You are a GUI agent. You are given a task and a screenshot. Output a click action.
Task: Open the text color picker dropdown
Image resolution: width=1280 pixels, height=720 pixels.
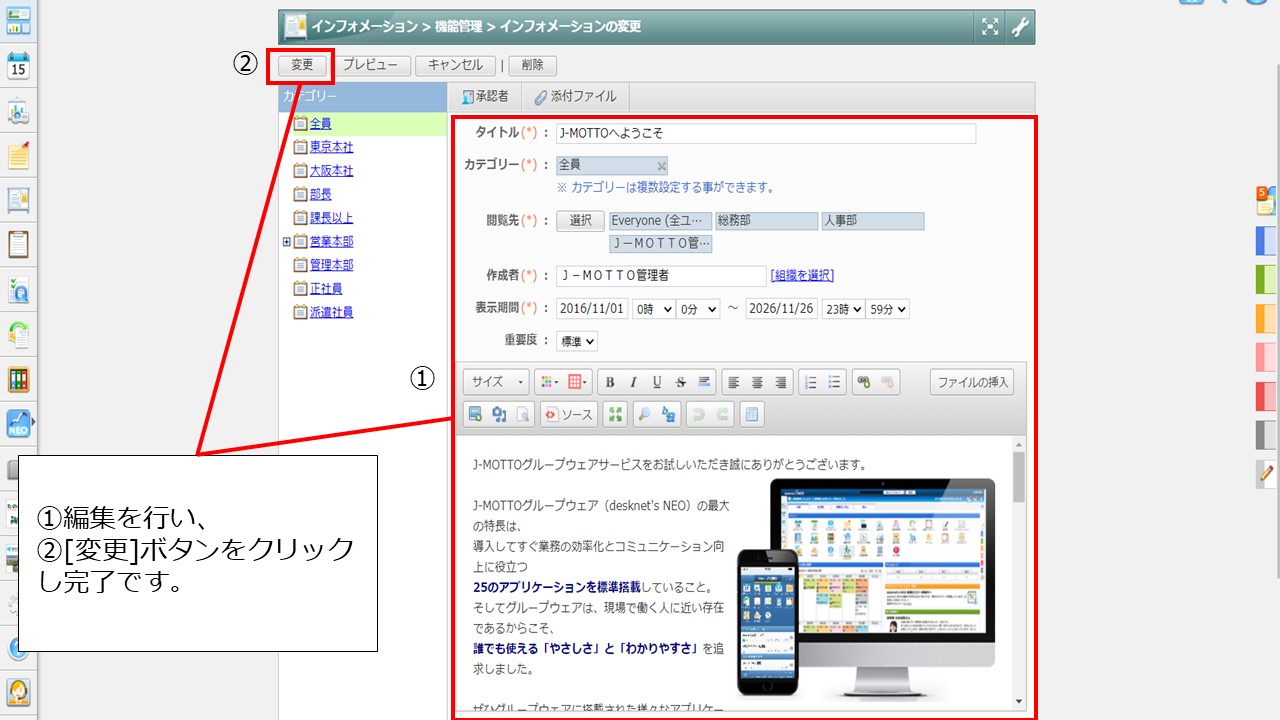tap(549, 382)
